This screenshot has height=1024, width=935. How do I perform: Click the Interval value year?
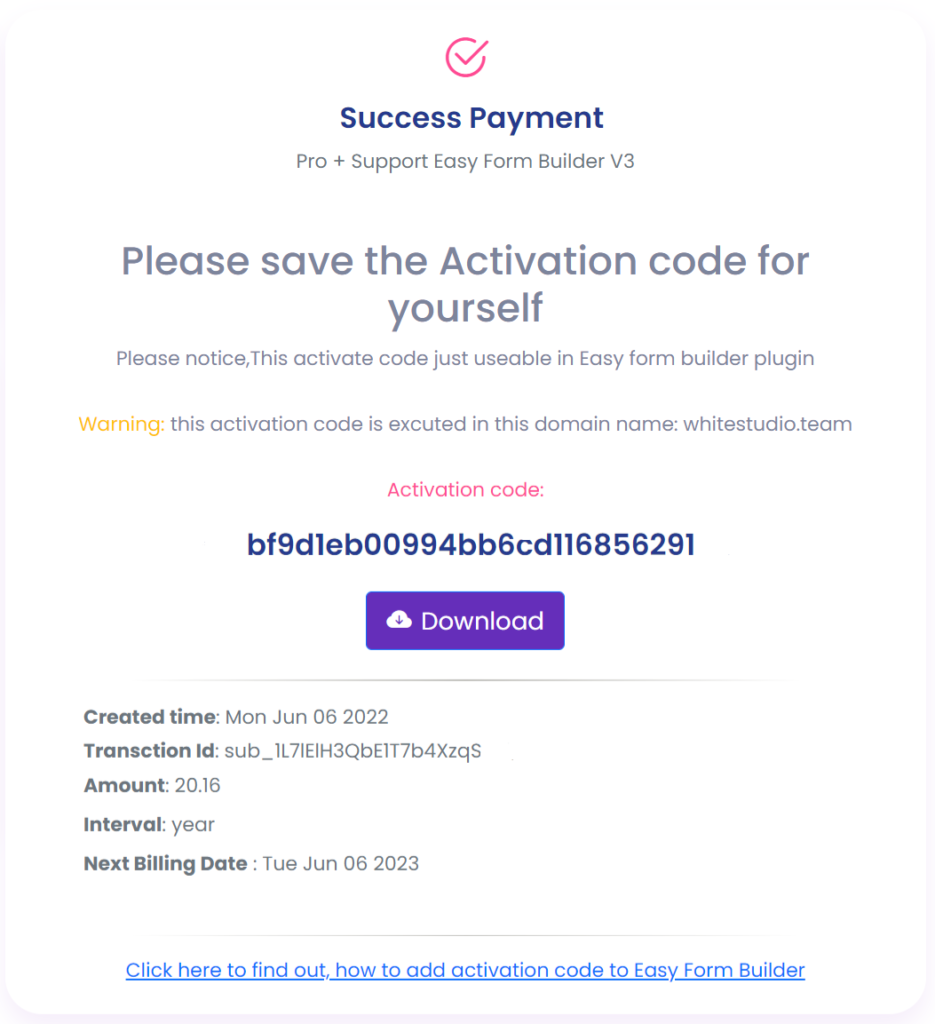(193, 825)
